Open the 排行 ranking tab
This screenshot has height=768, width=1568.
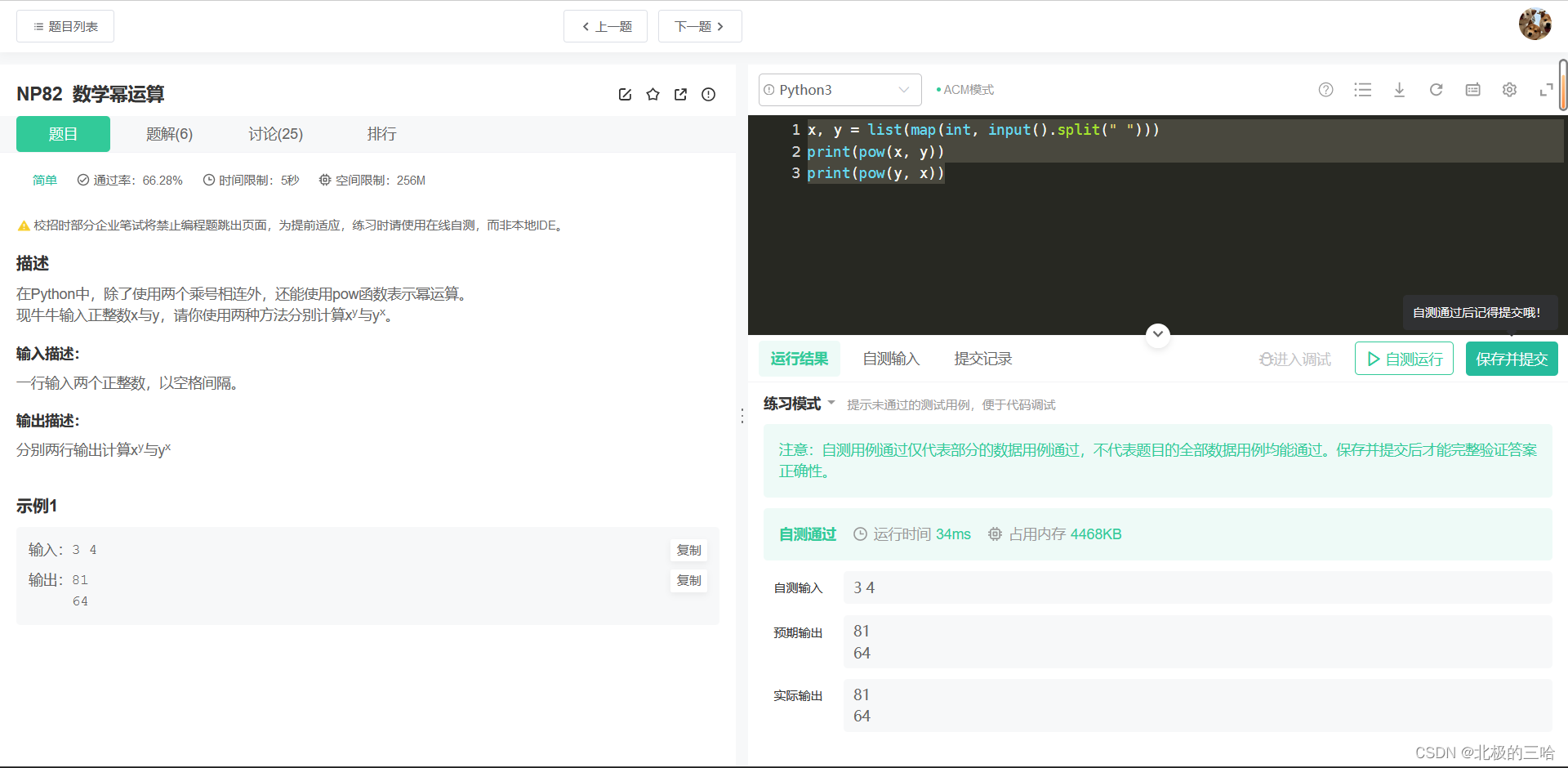point(381,134)
